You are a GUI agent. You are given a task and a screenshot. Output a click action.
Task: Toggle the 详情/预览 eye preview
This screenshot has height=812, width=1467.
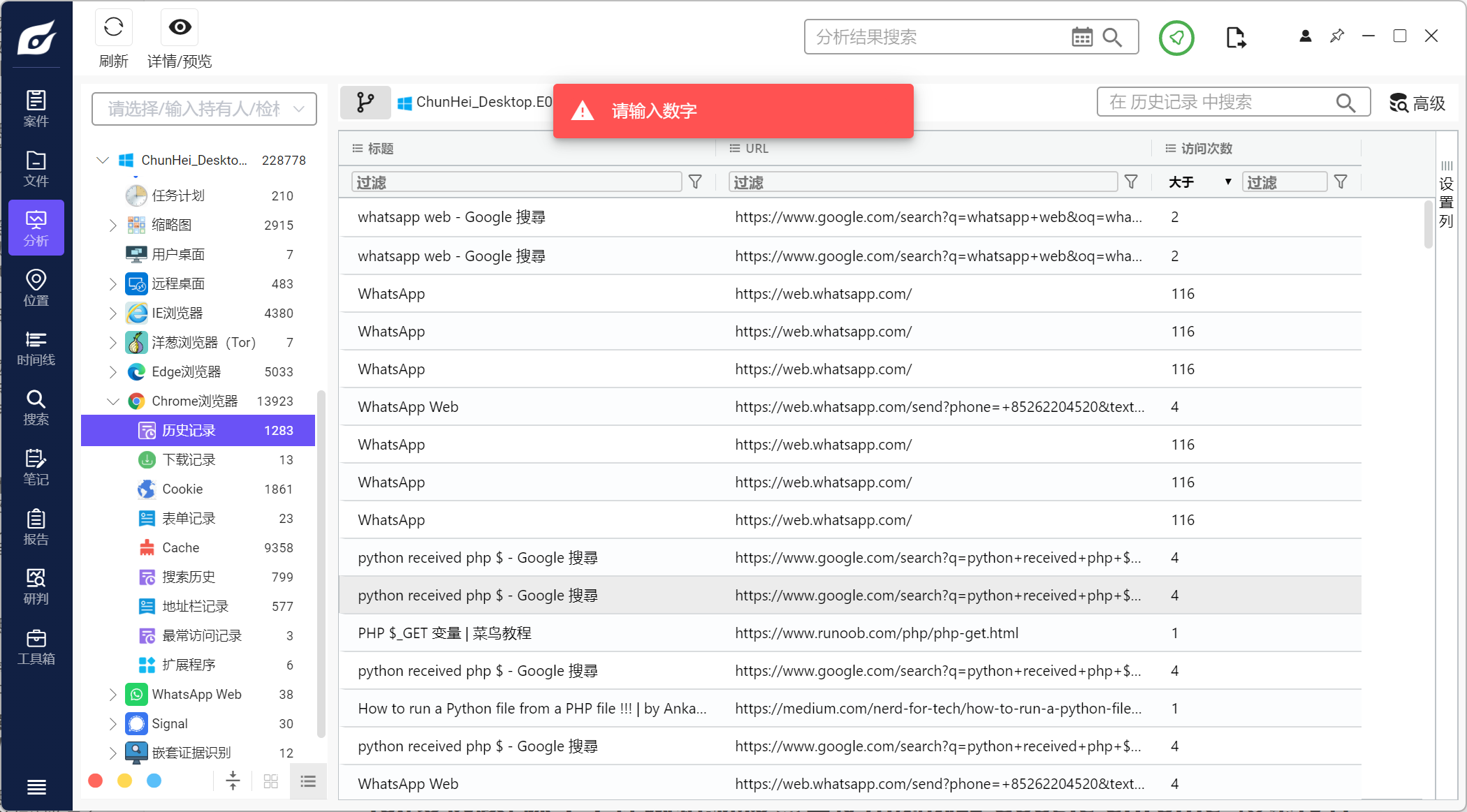point(180,28)
